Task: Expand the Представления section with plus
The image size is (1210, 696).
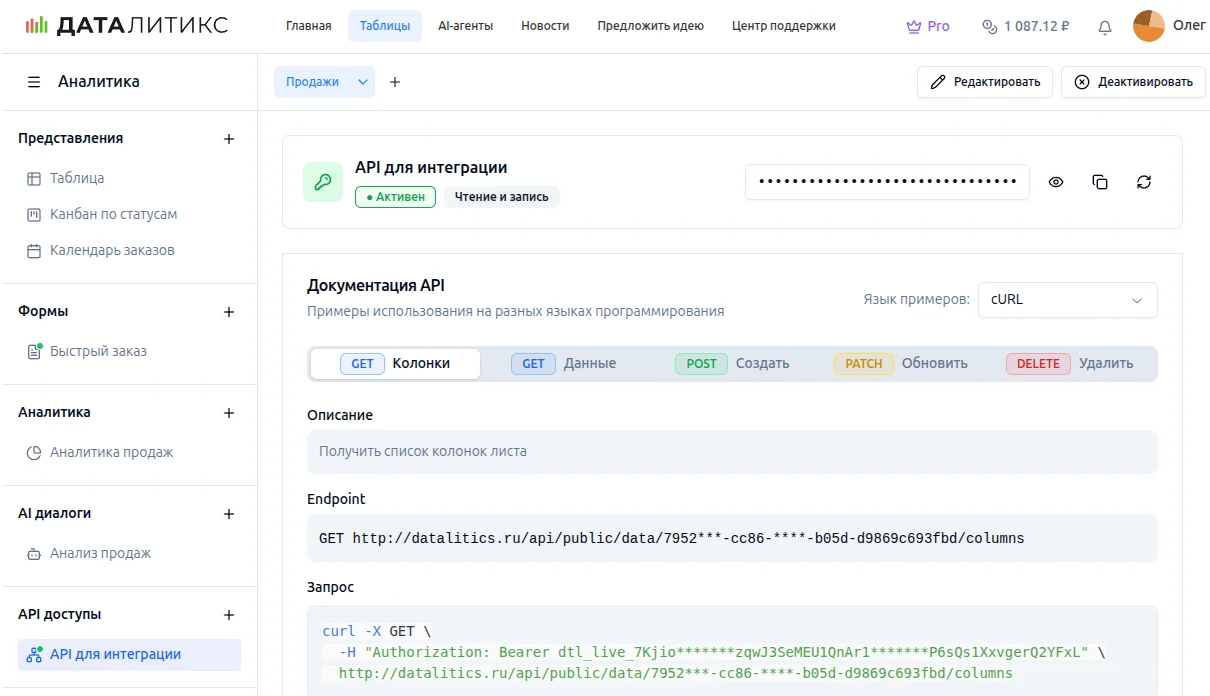Action: point(229,138)
